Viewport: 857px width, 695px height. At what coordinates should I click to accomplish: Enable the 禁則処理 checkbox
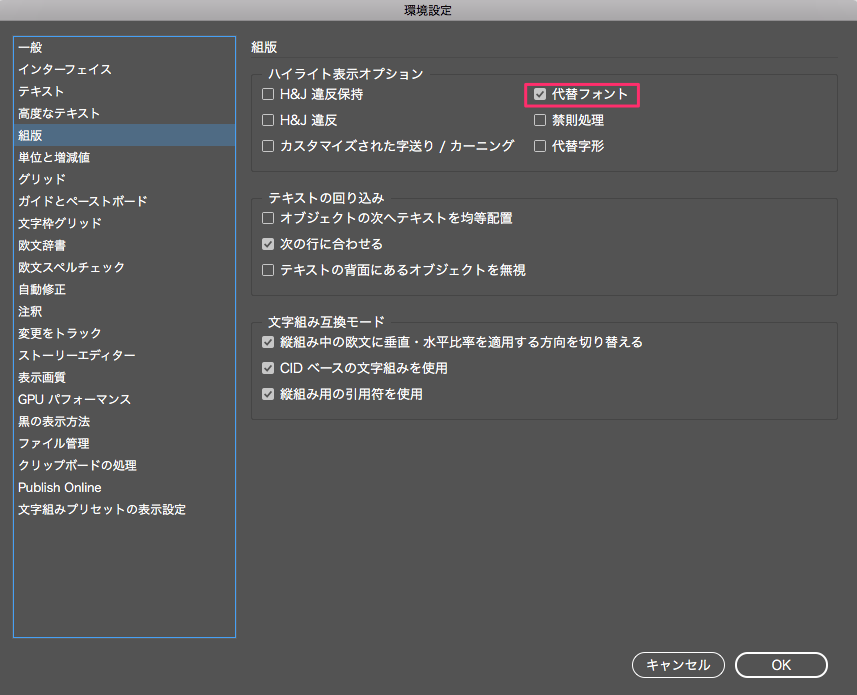point(540,120)
